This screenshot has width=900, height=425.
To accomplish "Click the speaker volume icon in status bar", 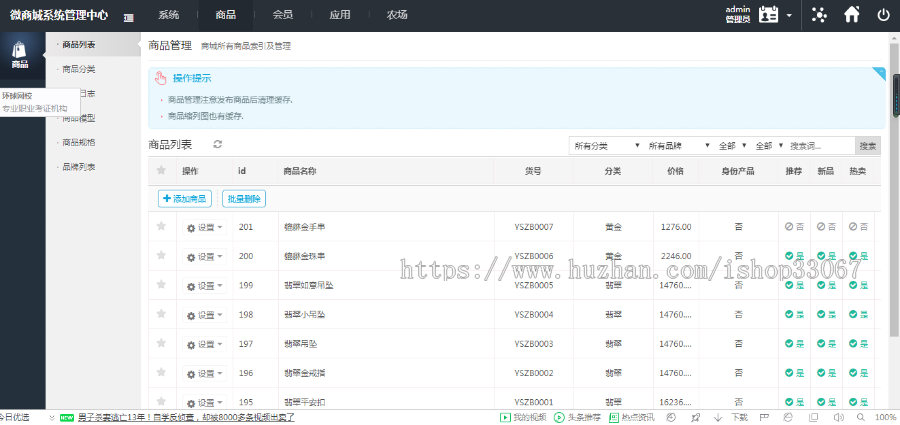I will (837, 418).
